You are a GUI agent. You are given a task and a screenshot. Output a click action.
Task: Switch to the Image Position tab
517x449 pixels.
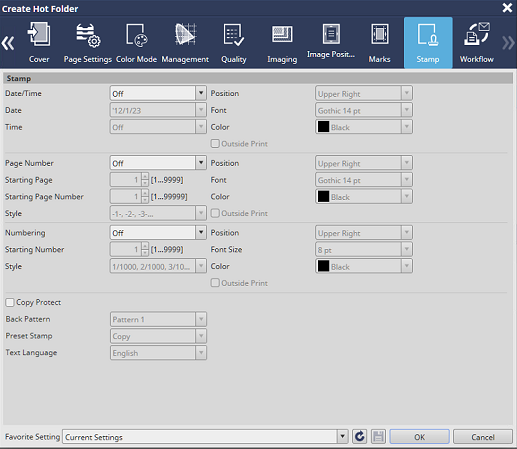pyautogui.click(x=331, y=43)
